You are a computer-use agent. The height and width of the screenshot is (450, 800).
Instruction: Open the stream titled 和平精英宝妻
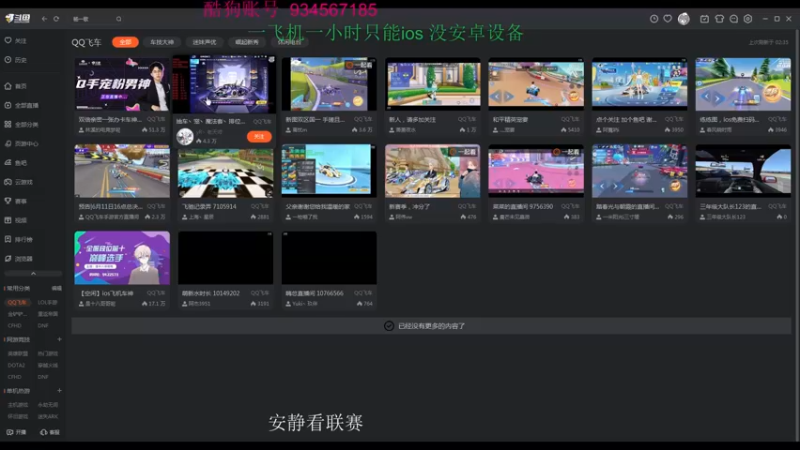click(536, 95)
